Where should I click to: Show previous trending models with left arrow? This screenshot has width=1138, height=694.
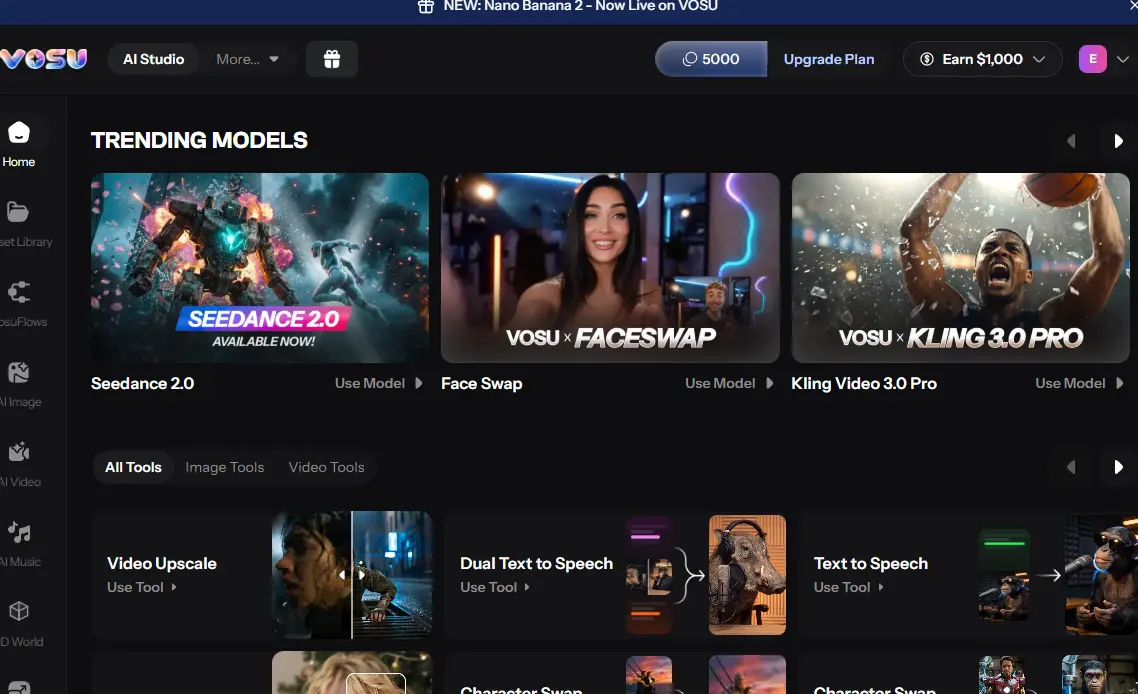pyautogui.click(x=1071, y=141)
